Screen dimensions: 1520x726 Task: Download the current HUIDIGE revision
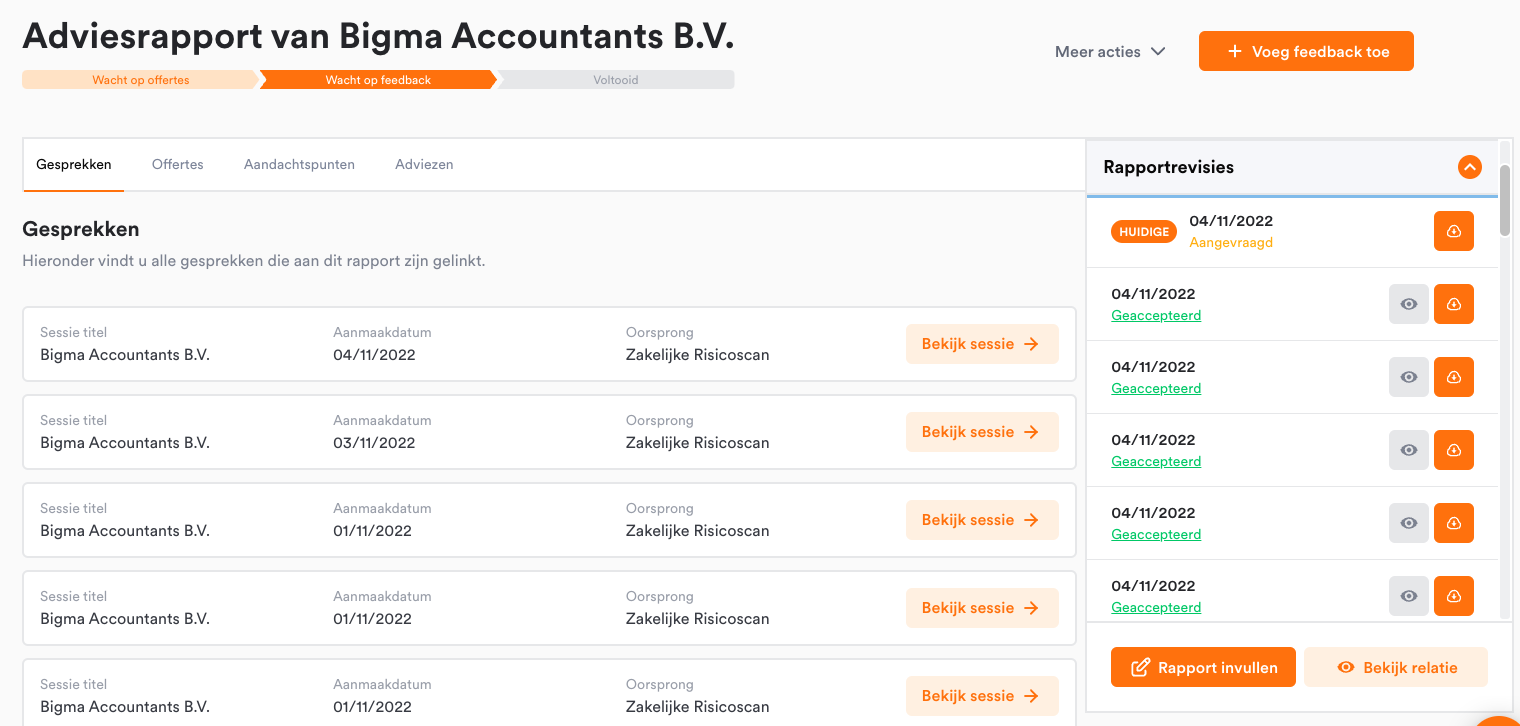click(x=1453, y=231)
